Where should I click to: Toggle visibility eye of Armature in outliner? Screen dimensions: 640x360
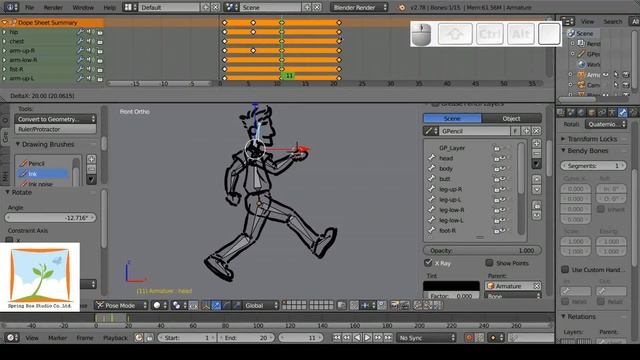606,75
